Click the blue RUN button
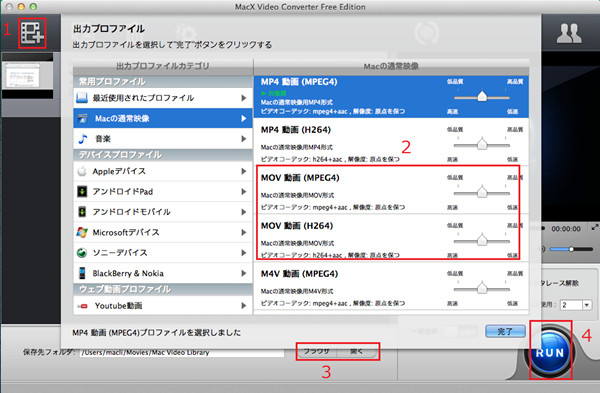 (550, 351)
